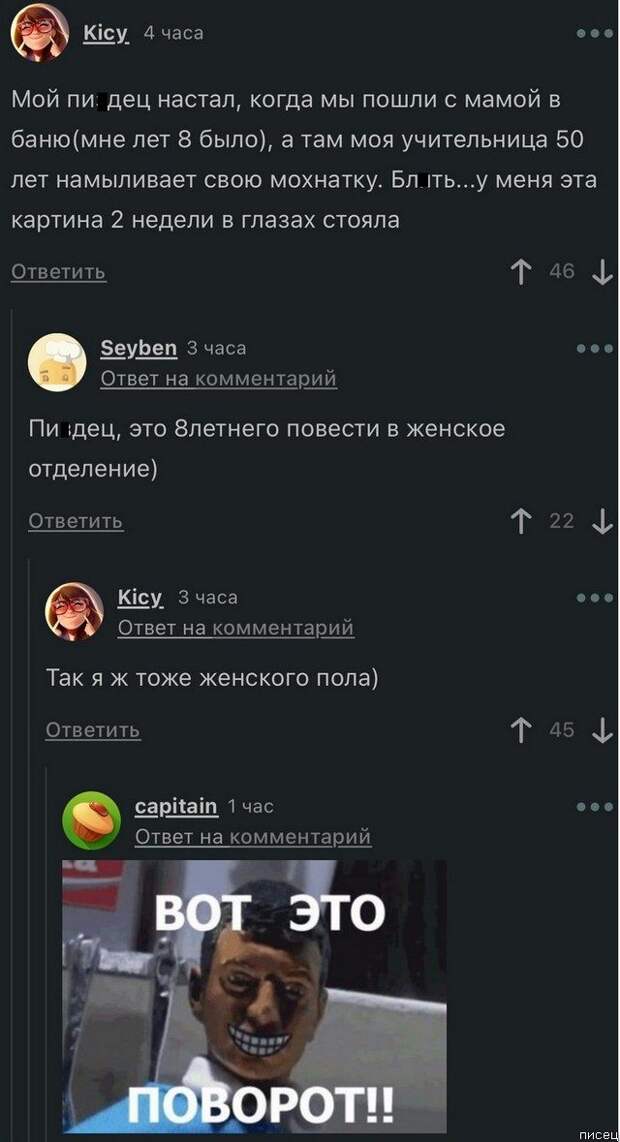Follow 'Ответ на комментарий' link under Seyben
The image size is (620, 1142).
219,379
